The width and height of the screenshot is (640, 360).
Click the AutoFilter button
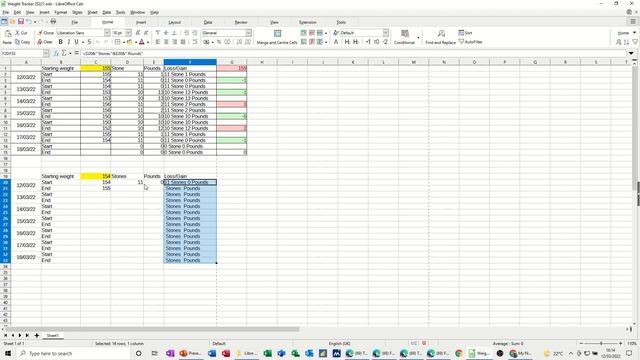click(x=471, y=42)
